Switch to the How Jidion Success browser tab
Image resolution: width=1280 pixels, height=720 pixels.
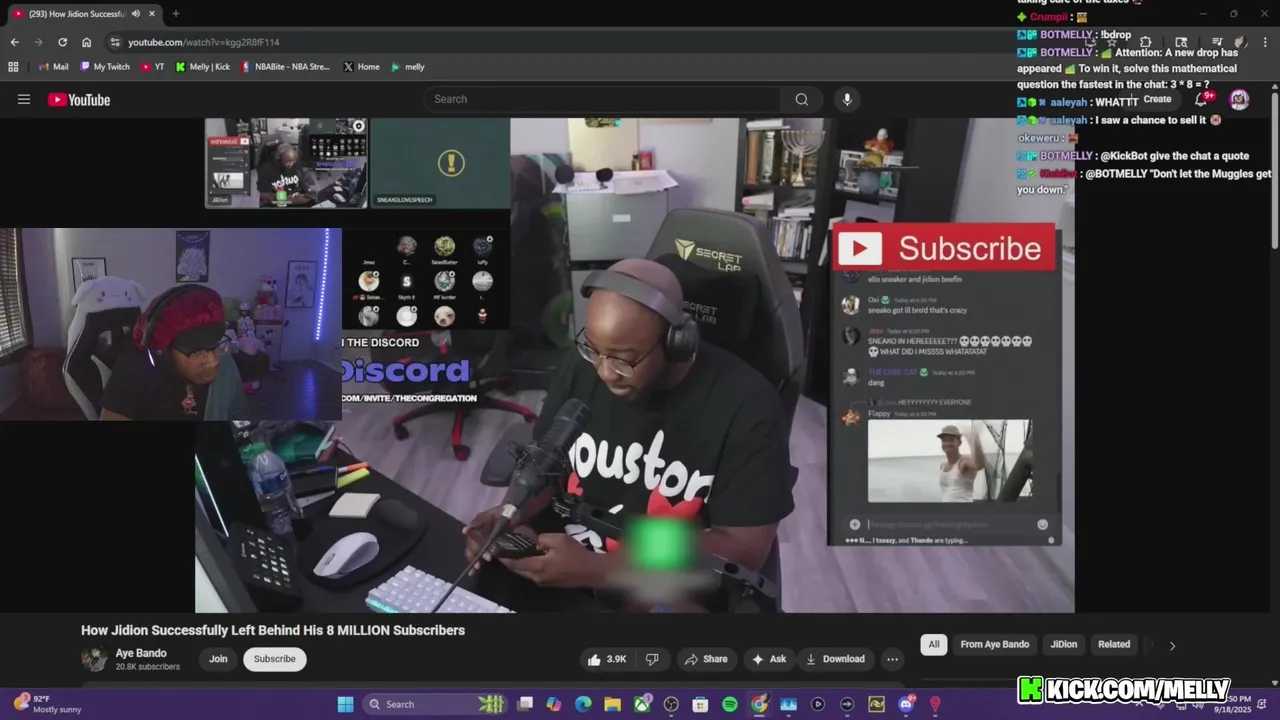[75, 14]
